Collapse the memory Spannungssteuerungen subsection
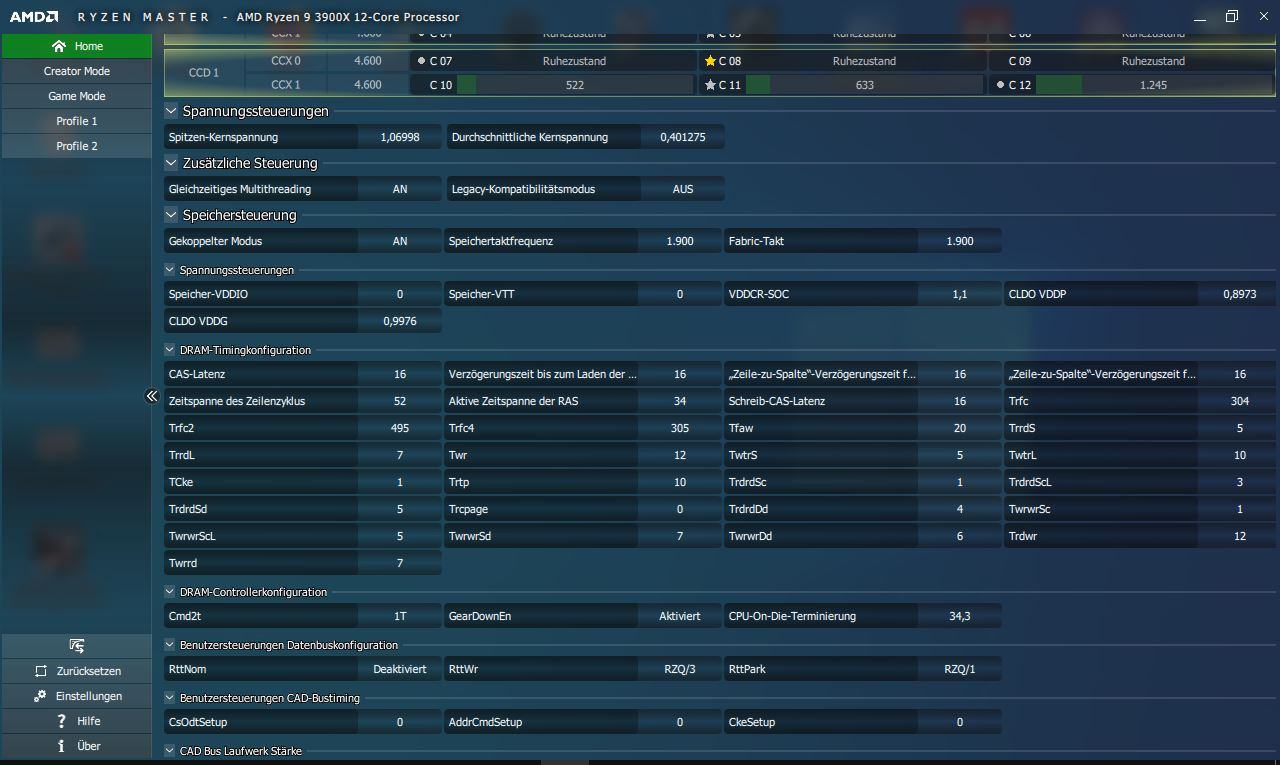1280x765 pixels. [x=170, y=270]
